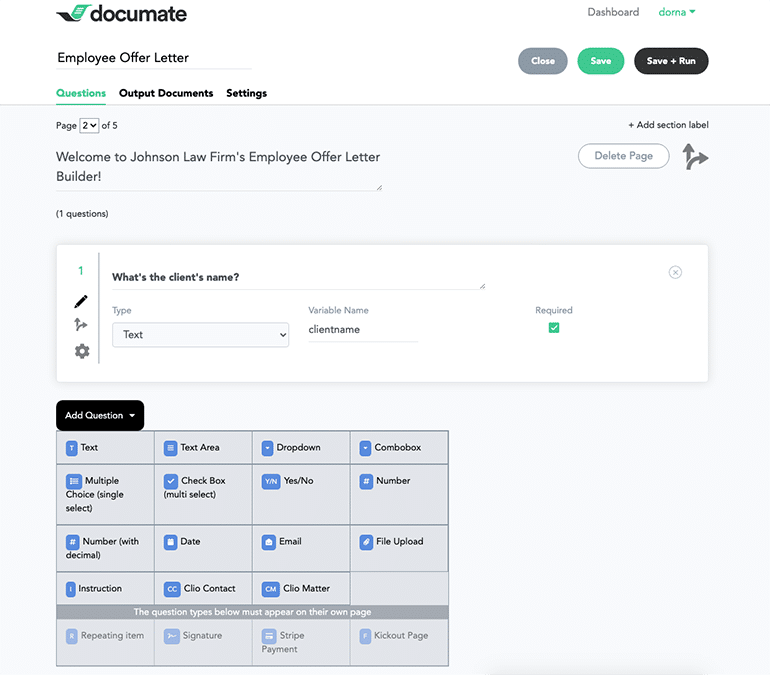The width and height of the screenshot is (770, 675).
Task: Click the Save + Run button
Action: click(x=671, y=61)
